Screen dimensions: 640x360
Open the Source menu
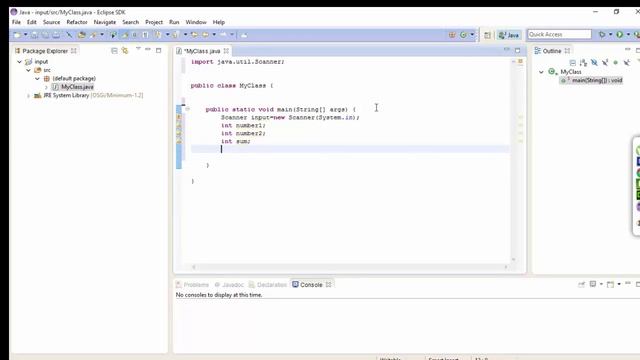51,22
